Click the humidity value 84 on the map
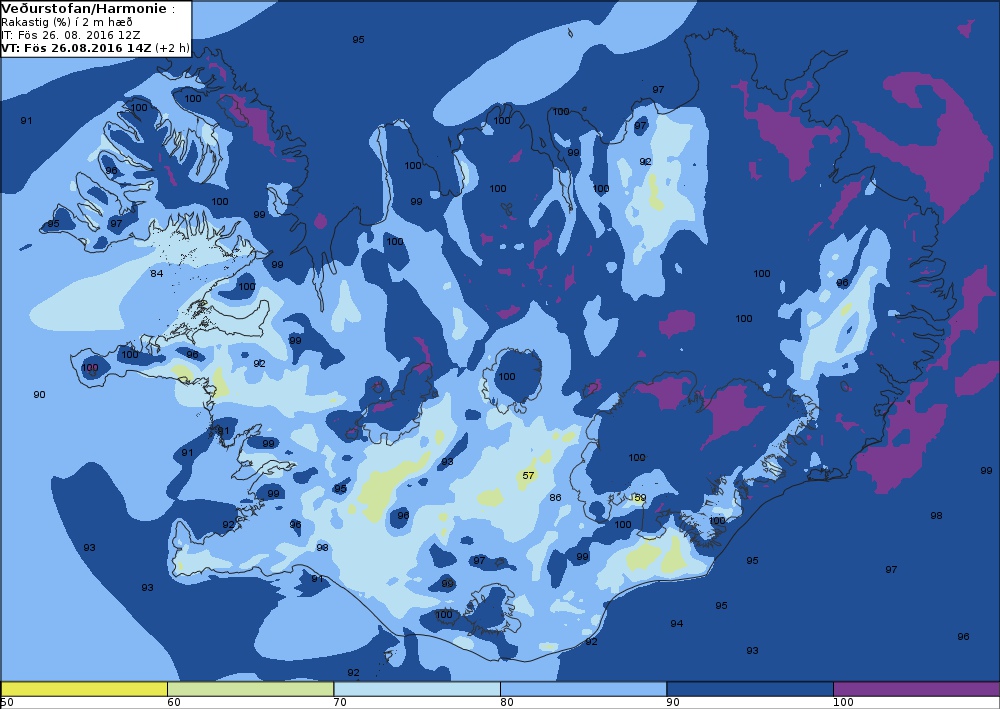This screenshot has height=709, width=1000. [157, 274]
